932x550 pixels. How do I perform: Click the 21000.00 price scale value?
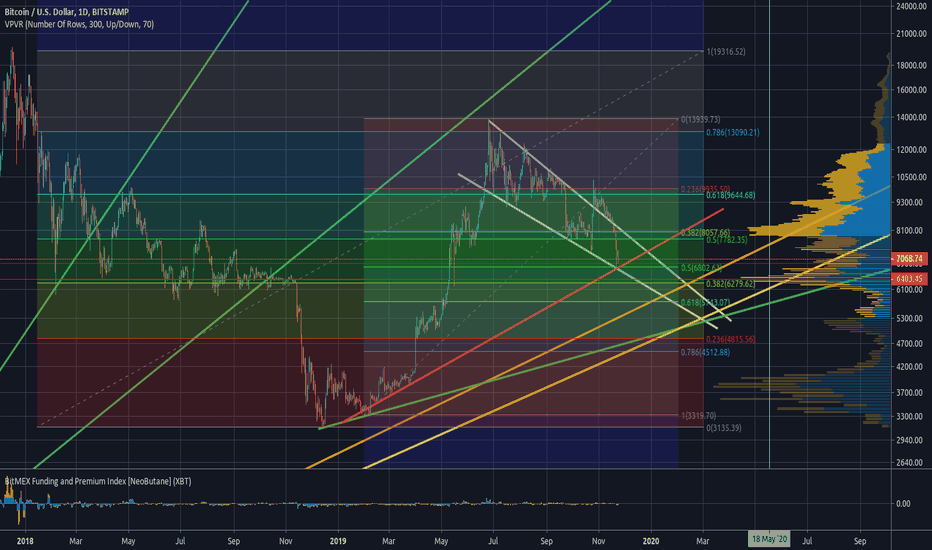911,34
